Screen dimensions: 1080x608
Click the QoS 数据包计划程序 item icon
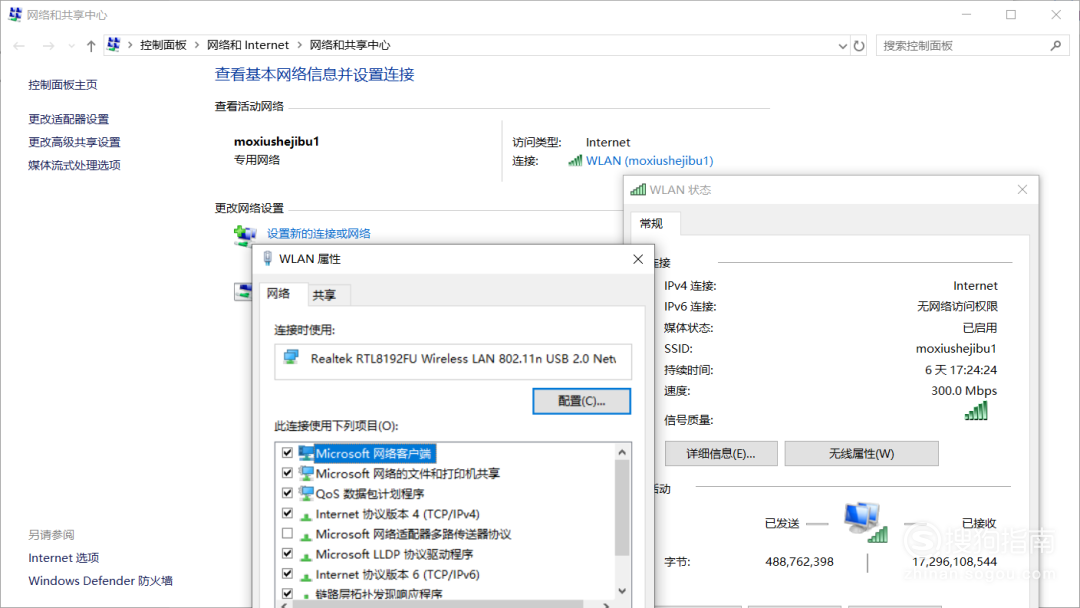pos(306,493)
